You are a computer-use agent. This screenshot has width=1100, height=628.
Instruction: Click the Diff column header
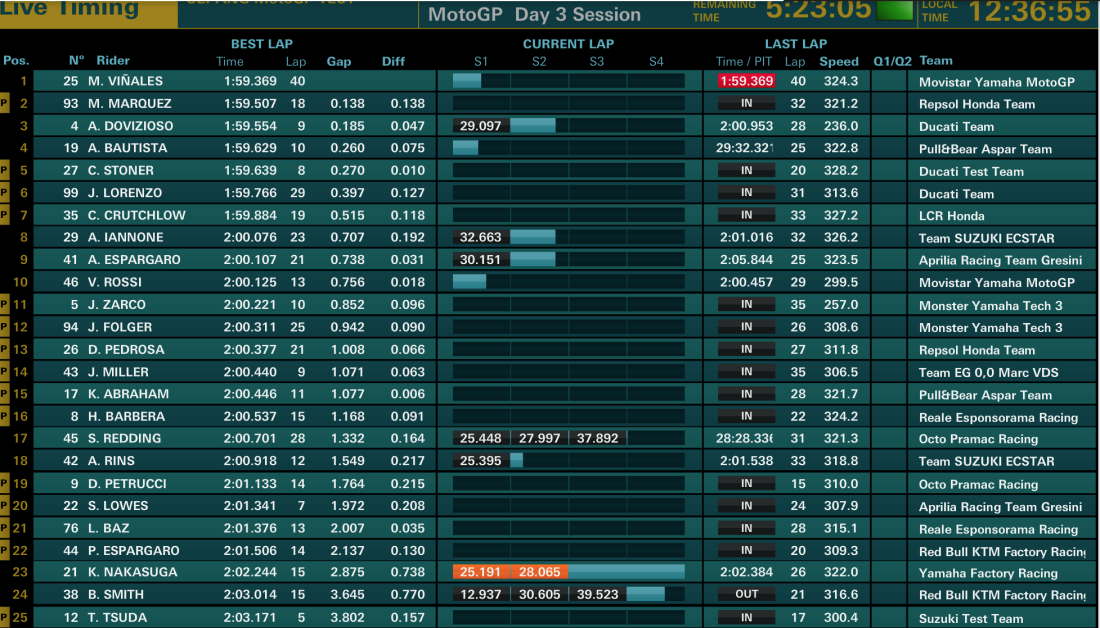point(394,62)
